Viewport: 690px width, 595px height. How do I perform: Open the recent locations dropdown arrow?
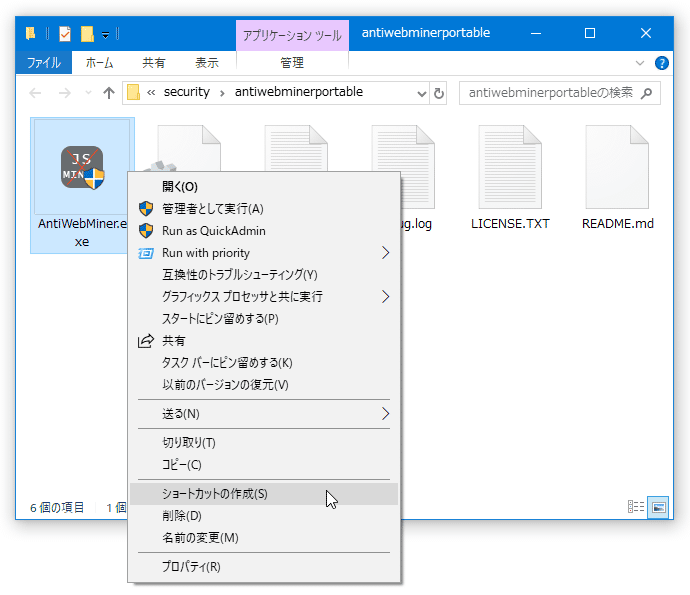[88, 93]
